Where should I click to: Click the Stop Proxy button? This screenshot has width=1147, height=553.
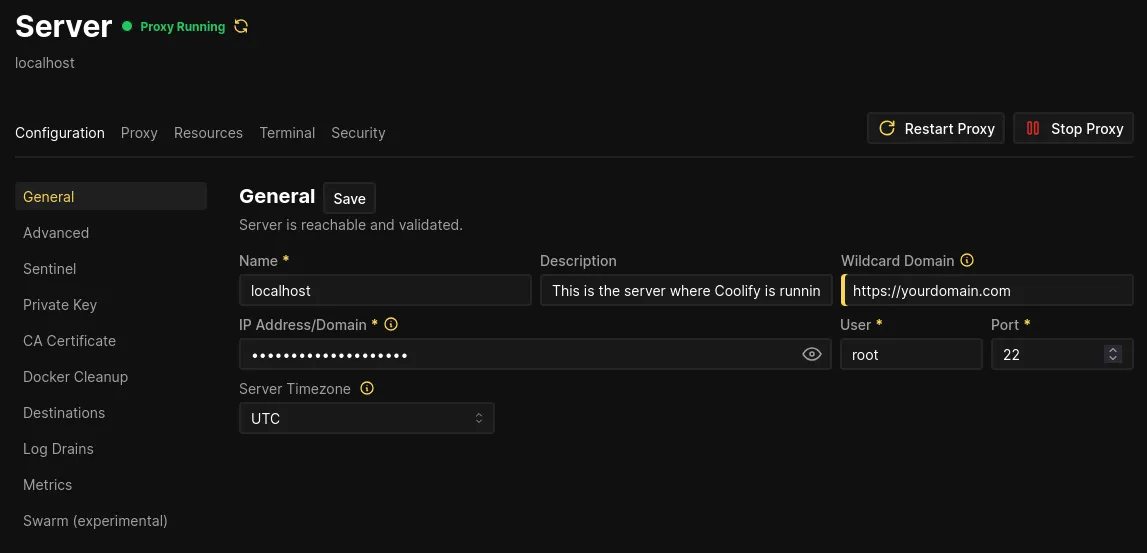pos(1073,129)
